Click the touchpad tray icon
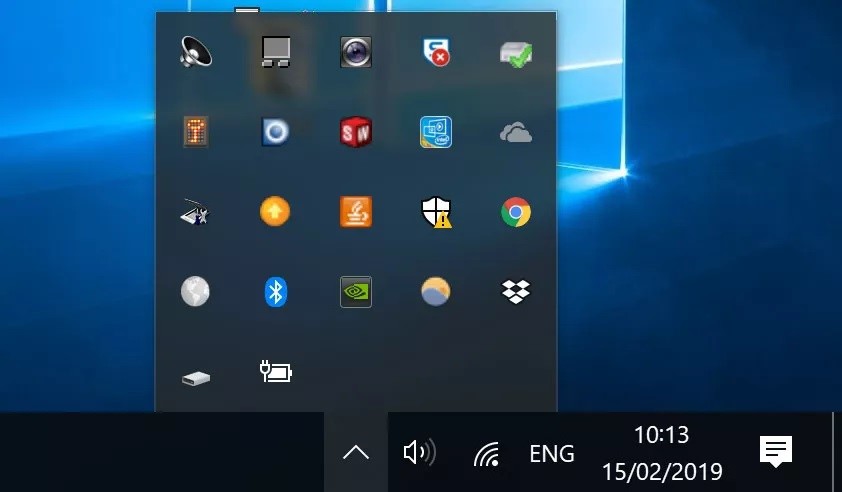Image resolution: width=842 pixels, height=492 pixels. click(275, 51)
